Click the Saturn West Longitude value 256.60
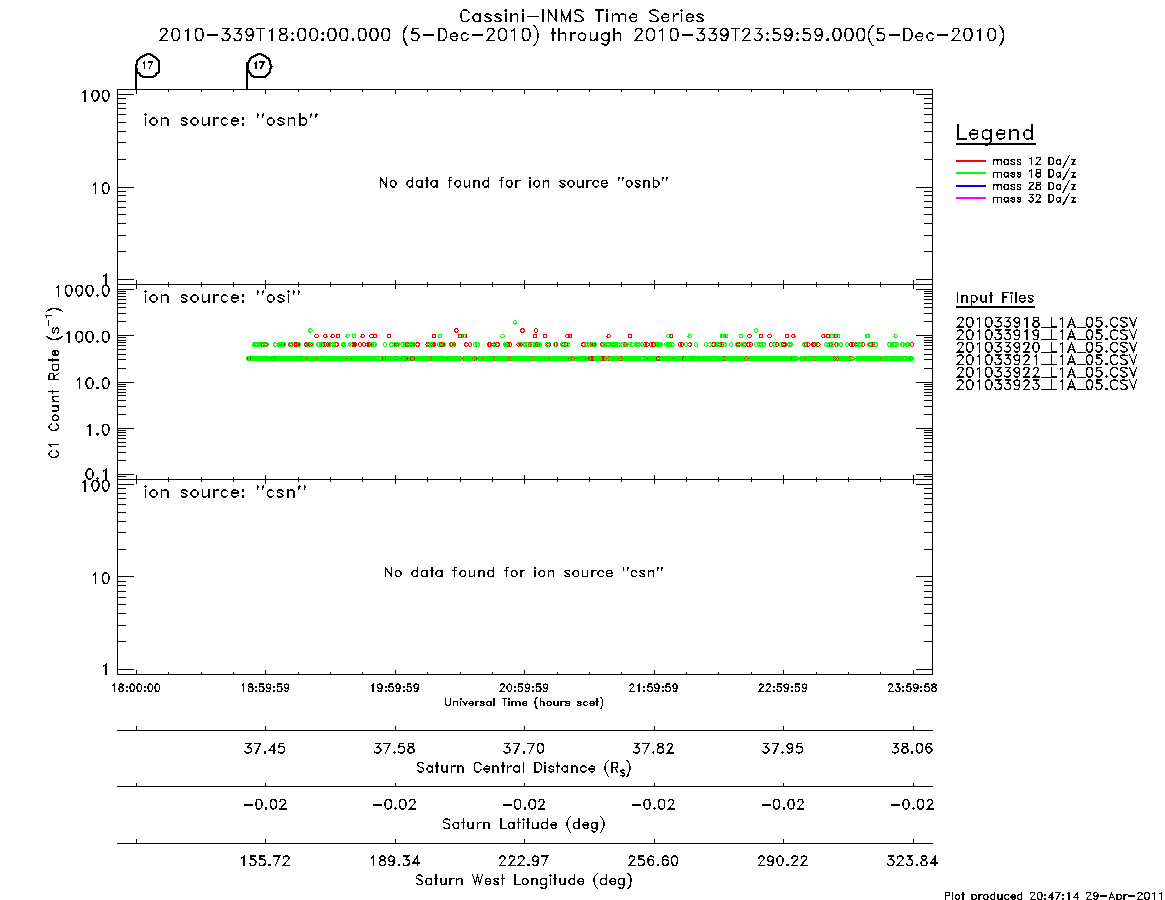The image size is (1165, 900). (x=653, y=861)
